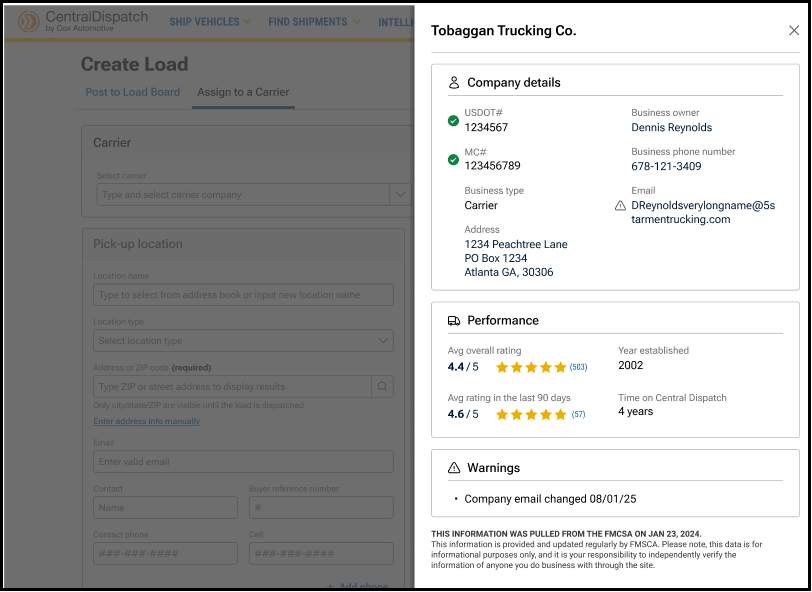
Task: Click the Performance truck icon
Action: [454, 321]
